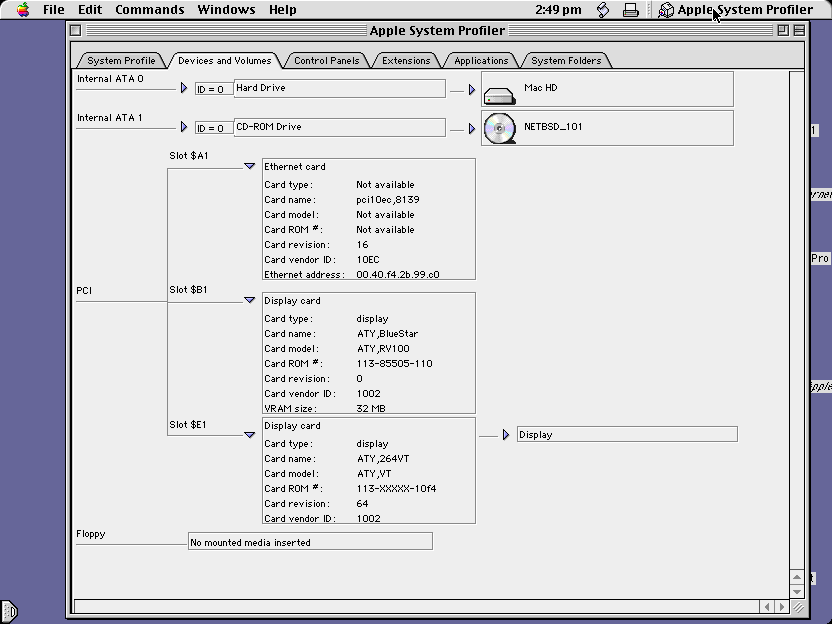Click the printer icon in menu bar

pyautogui.click(x=630, y=10)
